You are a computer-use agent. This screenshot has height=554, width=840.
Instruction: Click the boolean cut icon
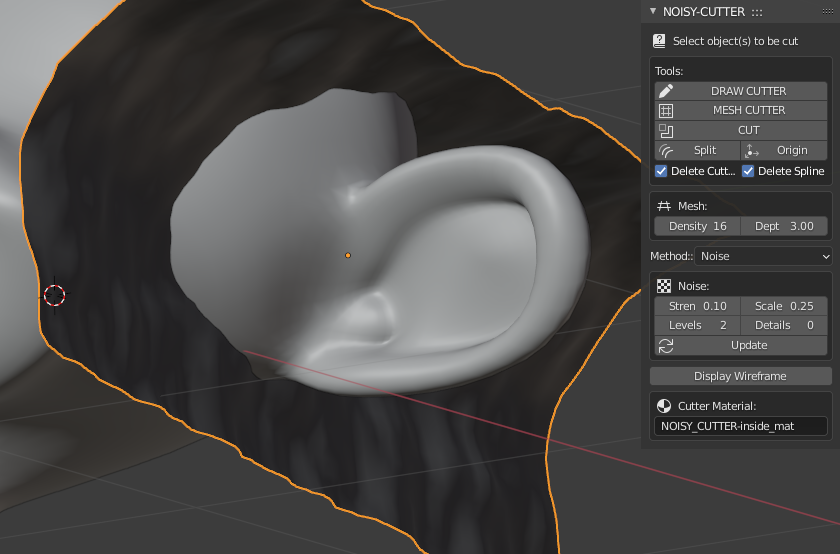click(666, 131)
